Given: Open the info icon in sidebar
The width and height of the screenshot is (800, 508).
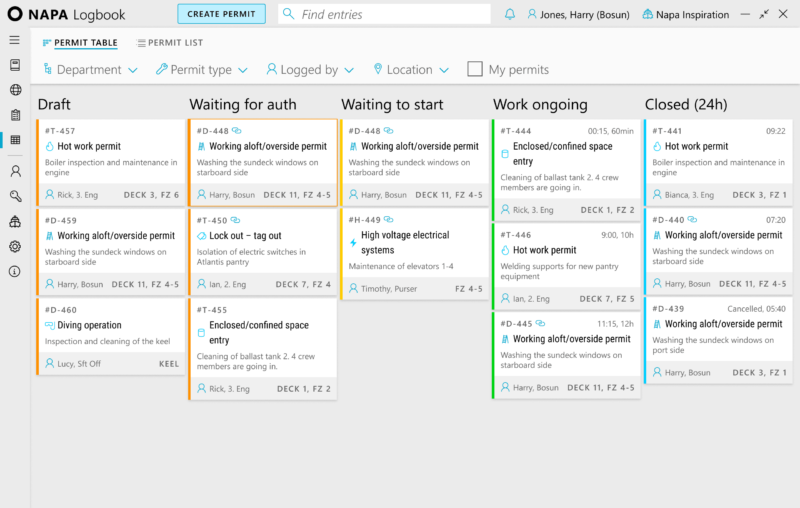Looking at the screenshot, I should click(15, 271).
